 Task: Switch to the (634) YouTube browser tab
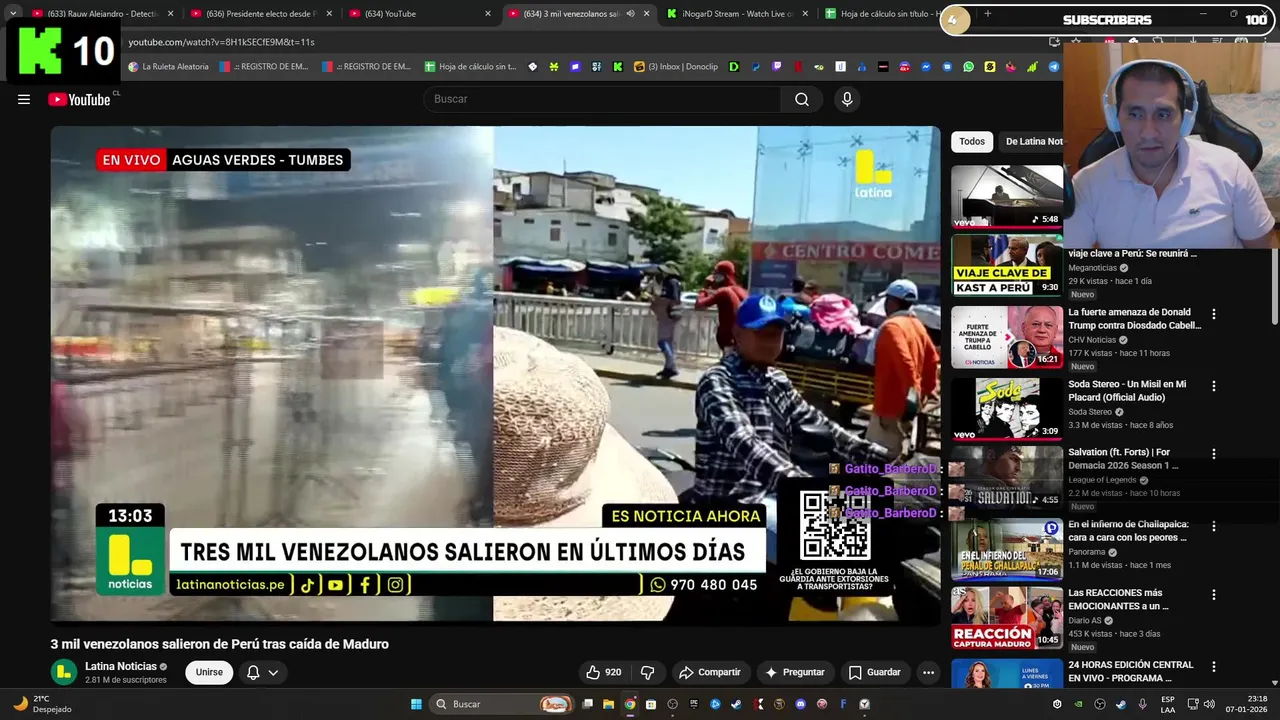pos(420,14)
